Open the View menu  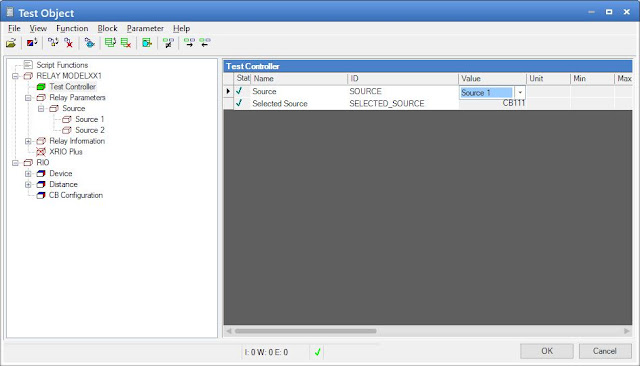point(38,29)
